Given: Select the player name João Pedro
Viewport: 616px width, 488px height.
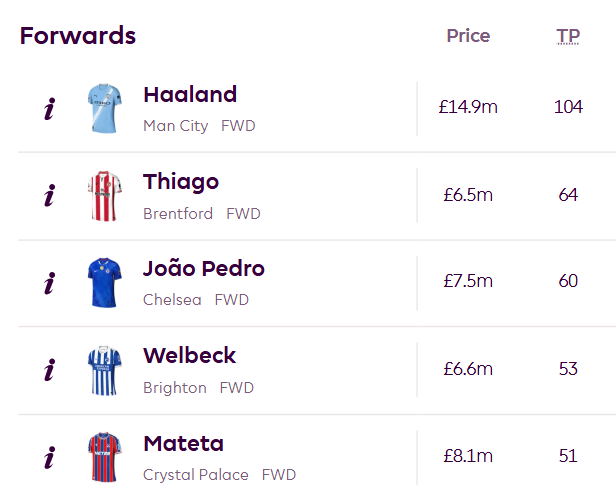Looking at the screenshot, I should 204,269.
